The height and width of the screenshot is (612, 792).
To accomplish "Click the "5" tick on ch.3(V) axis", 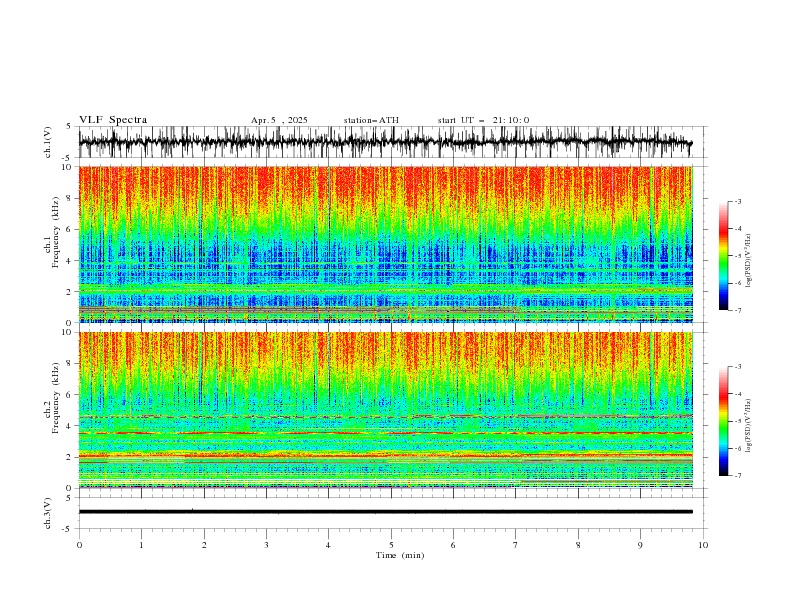I will coord(69,498).
